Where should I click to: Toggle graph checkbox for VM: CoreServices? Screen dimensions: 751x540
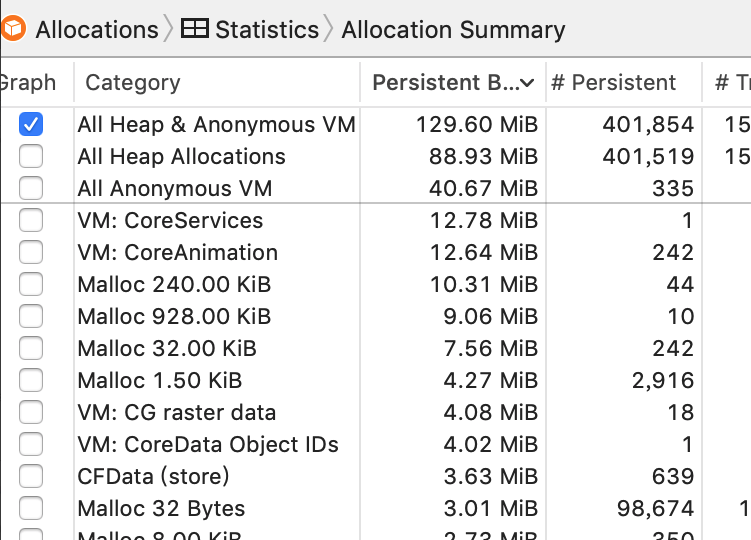coord(31,220)
